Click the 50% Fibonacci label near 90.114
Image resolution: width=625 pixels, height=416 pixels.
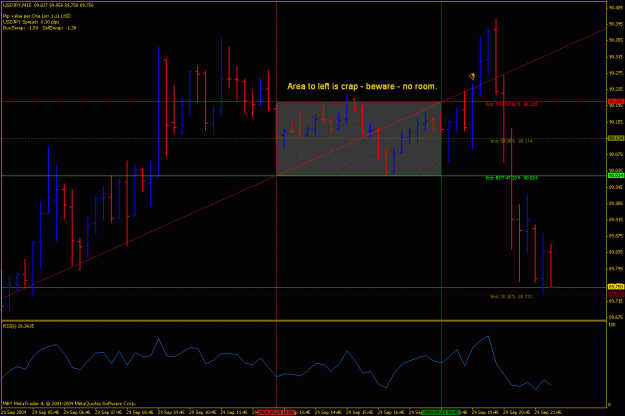[511, 141]
